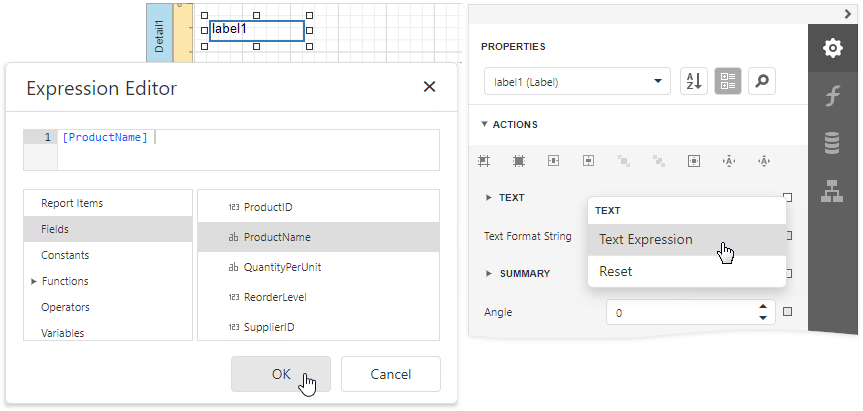Increase the Angle value with up arrow
This screenshot has height=411, width=863.
tap(763, 307)
